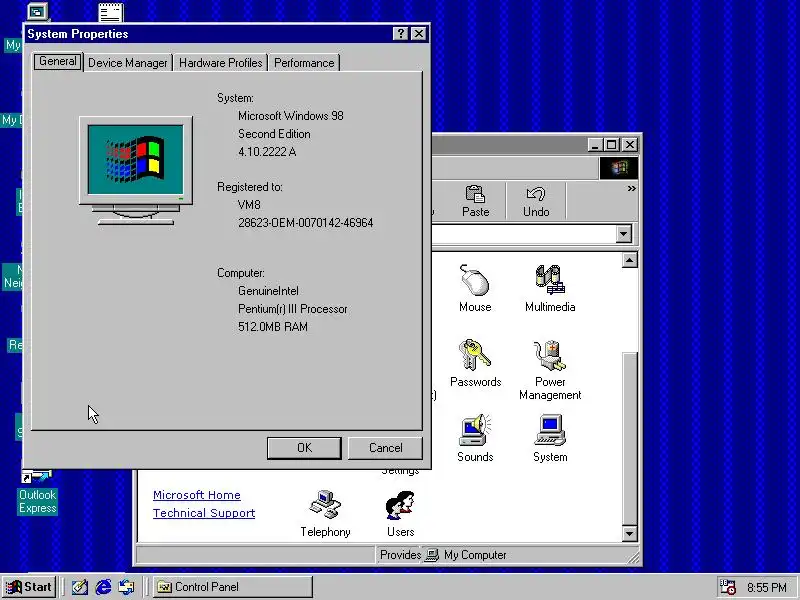Viewport: 800px width, 600px height.
Task: Select the Outlook Express desktop shortcut
Action: tap(37, 492)
